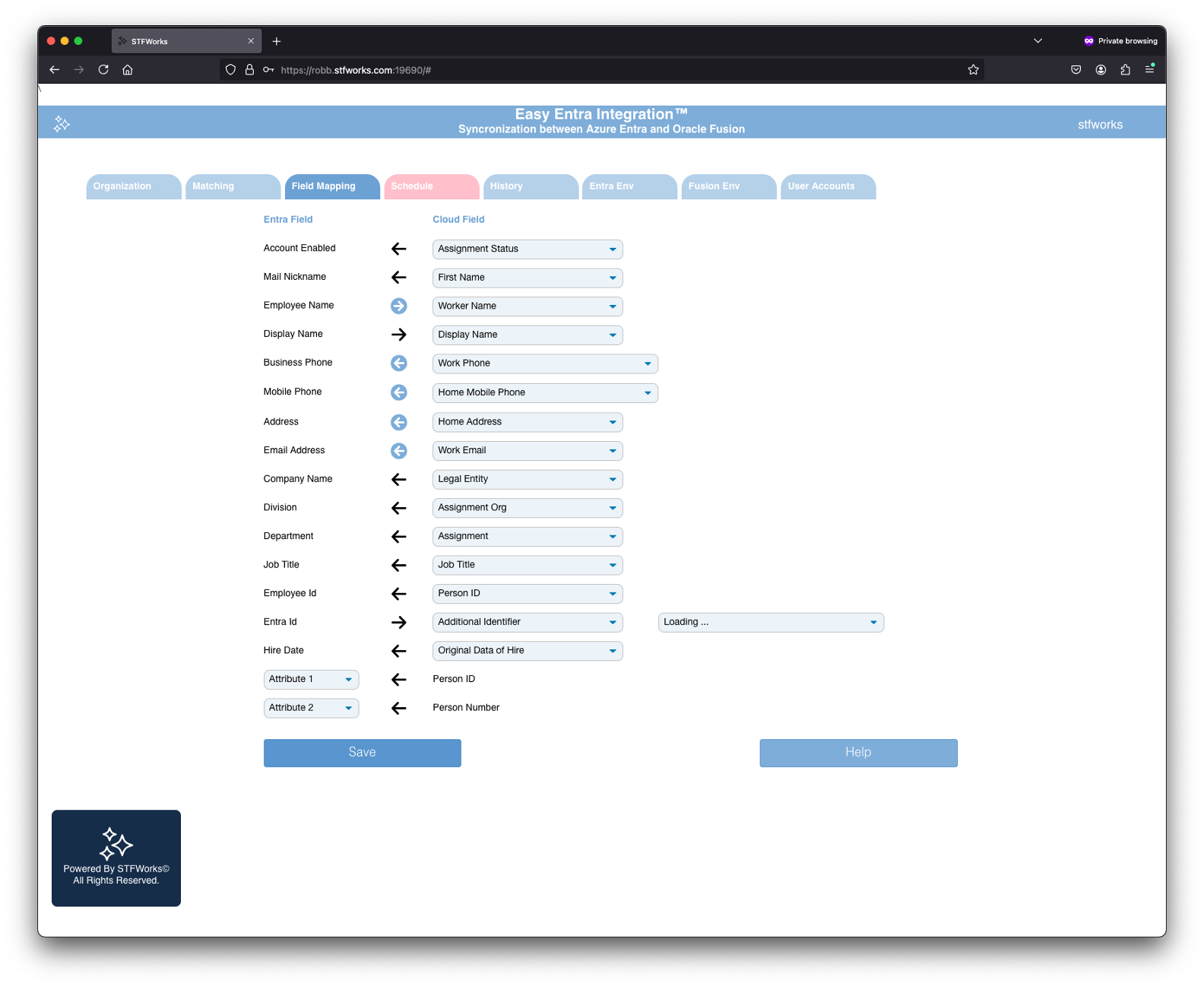
Task: Toggle the Employee Name sync direction arrow
Action: coord(398,306)
